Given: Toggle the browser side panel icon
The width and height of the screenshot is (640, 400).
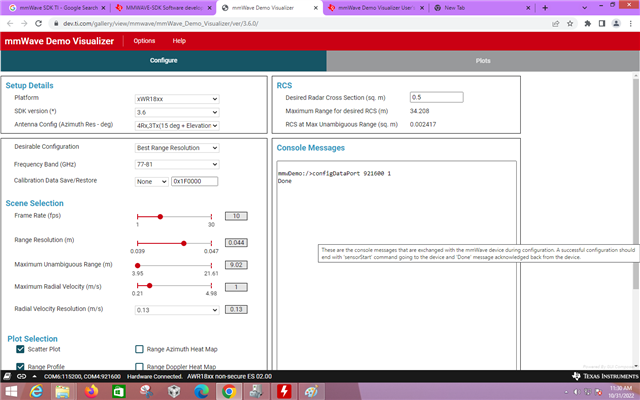Looking at the screenshot, I should 602,24.
